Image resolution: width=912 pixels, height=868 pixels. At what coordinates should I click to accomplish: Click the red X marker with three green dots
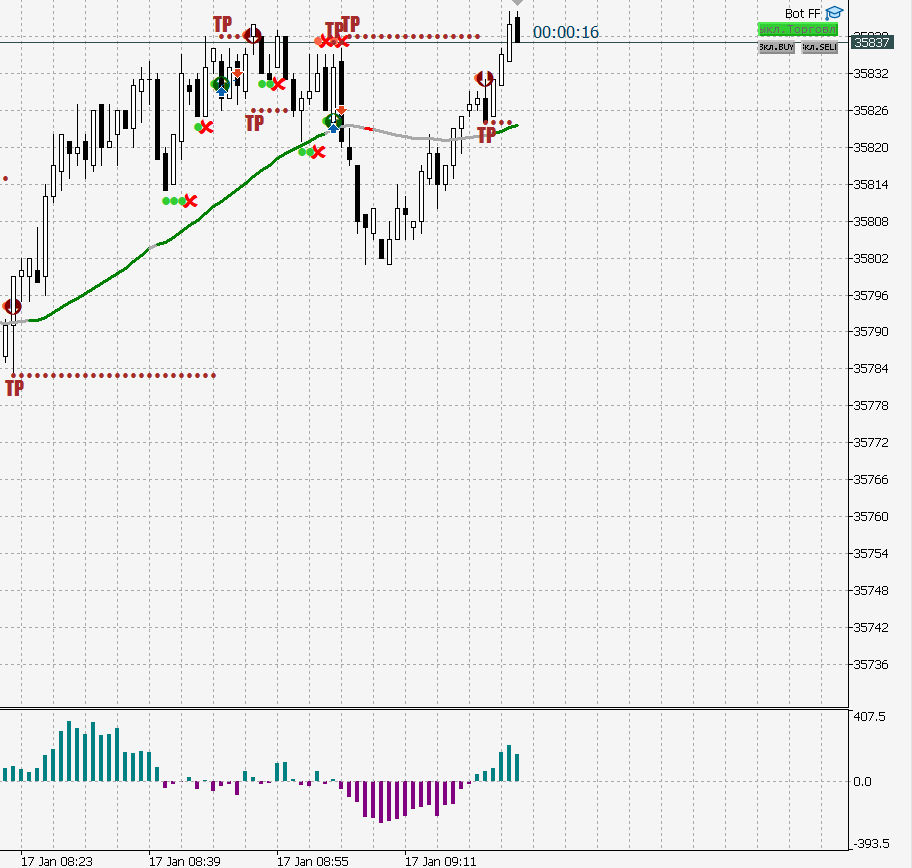point(190,201)
